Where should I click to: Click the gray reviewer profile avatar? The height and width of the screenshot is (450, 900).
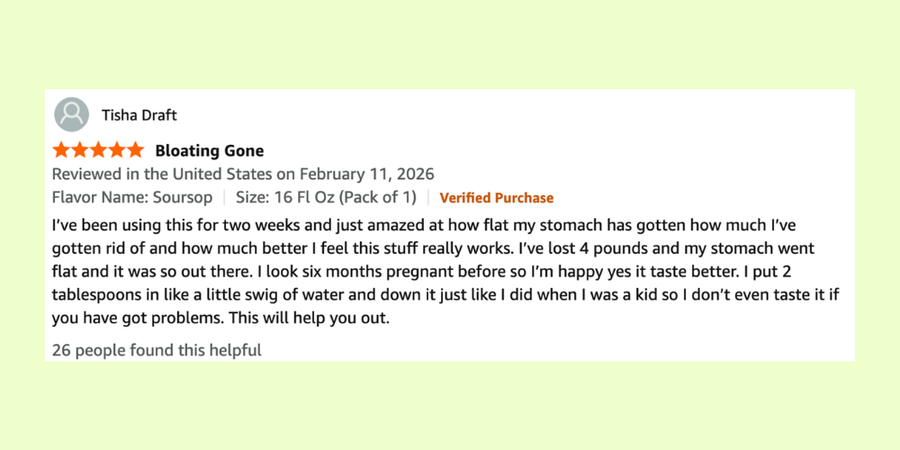72,114
